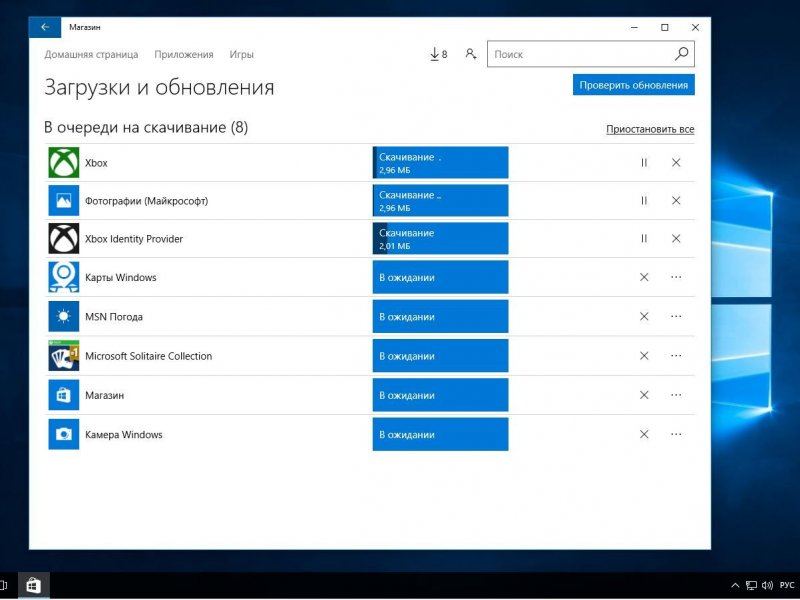Open MSN Погода app icon
Viewport: 800px width, 600px height.
[64, 316]
